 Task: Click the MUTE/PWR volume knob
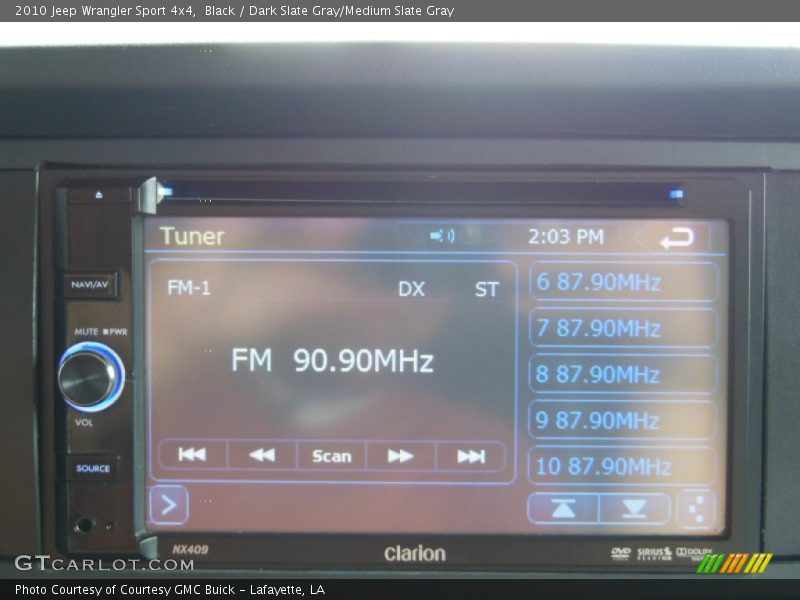tap(90, 377)
